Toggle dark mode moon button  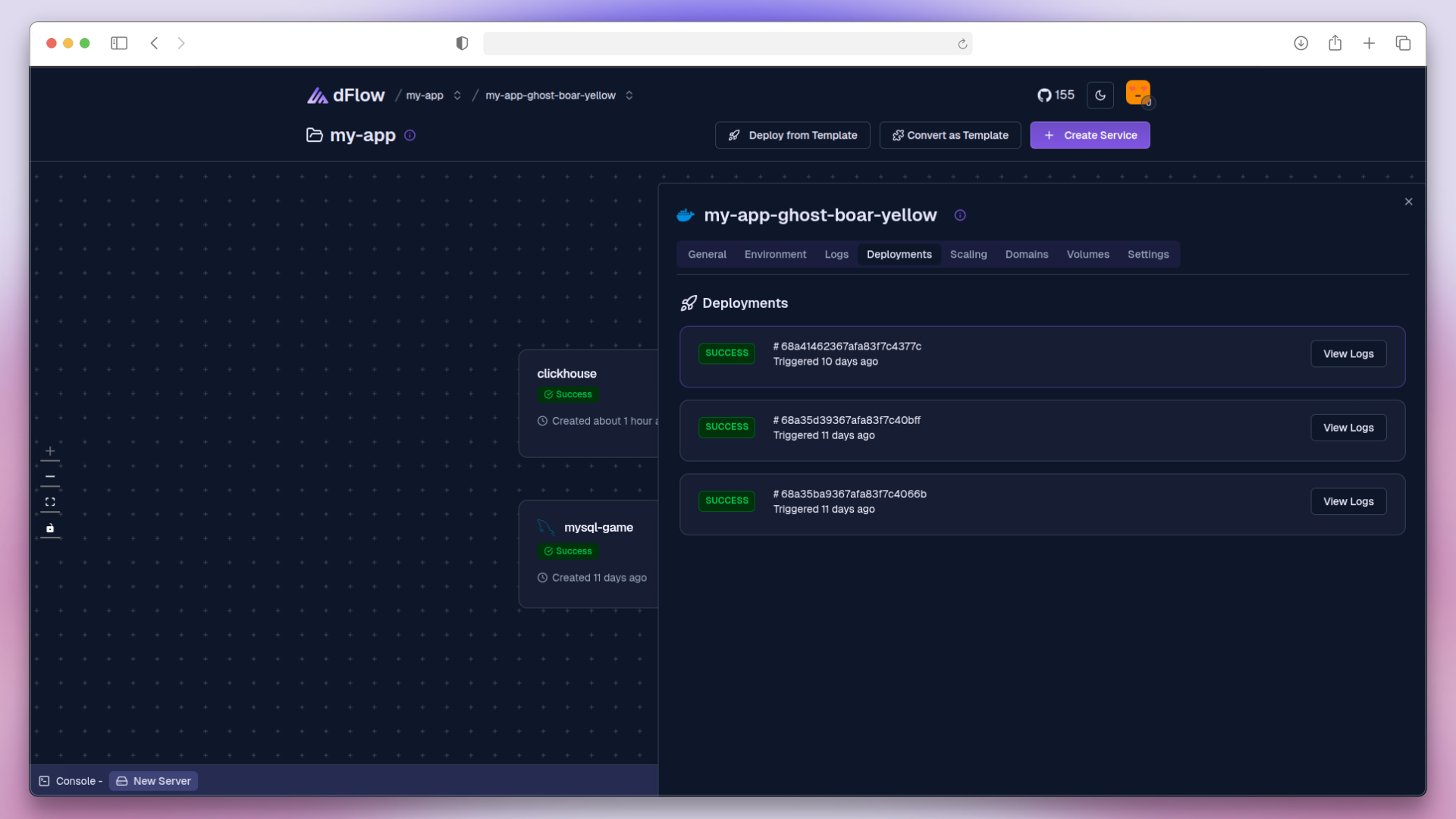pos(1100,96)
